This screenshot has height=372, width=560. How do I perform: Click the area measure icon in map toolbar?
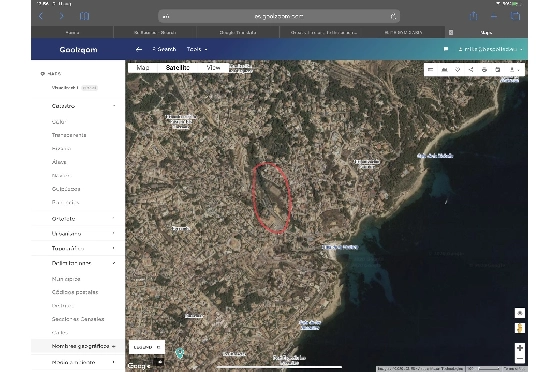pos(444,70)
